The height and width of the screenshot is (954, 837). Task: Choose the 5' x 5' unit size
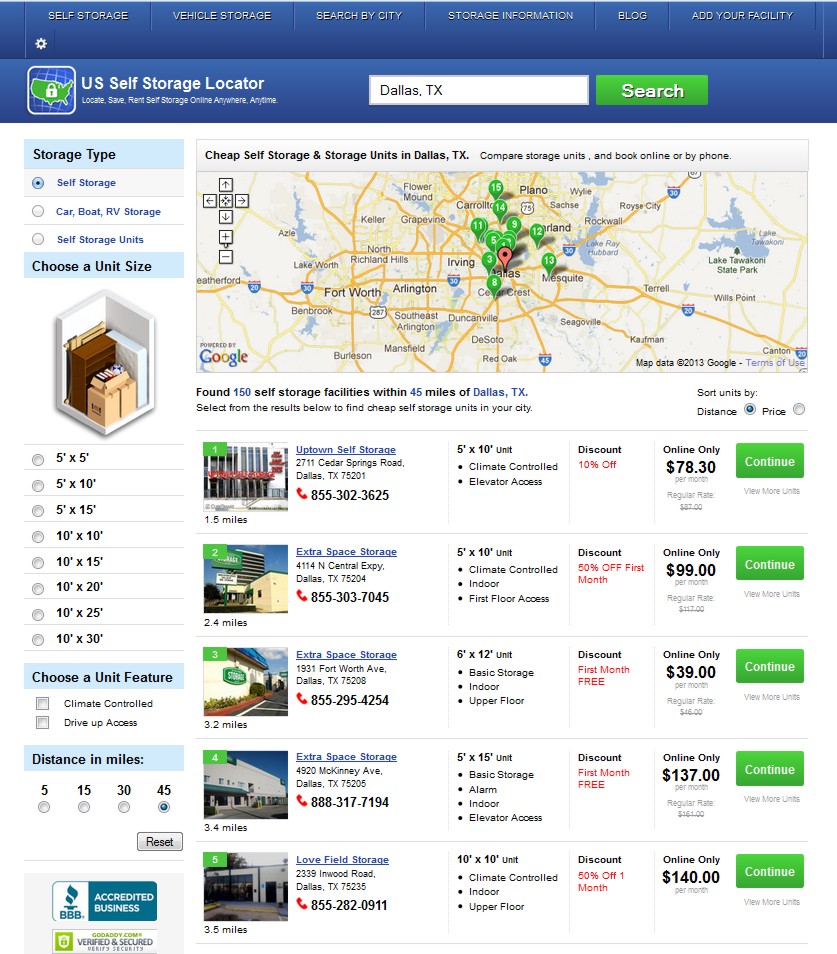pos(38,459)
